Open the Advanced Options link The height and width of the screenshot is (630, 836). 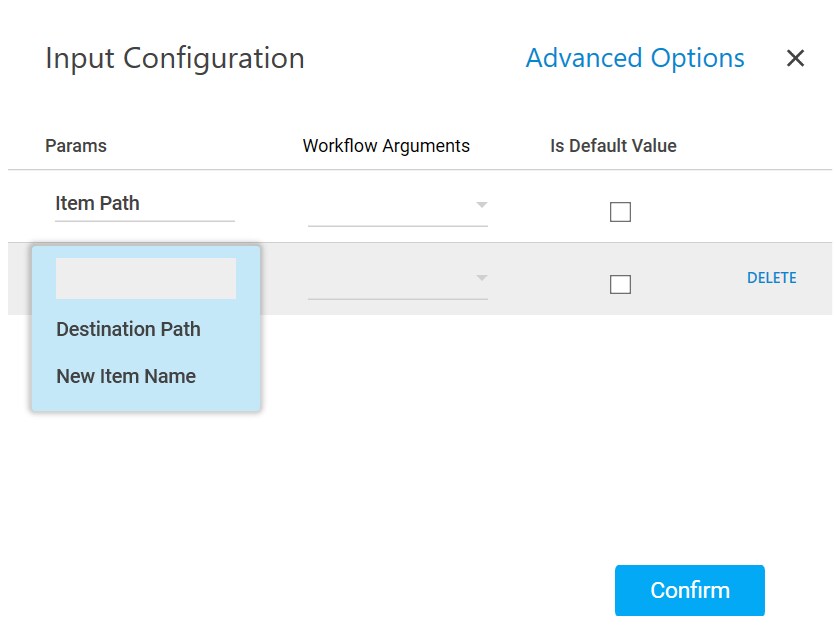point(635,58)
